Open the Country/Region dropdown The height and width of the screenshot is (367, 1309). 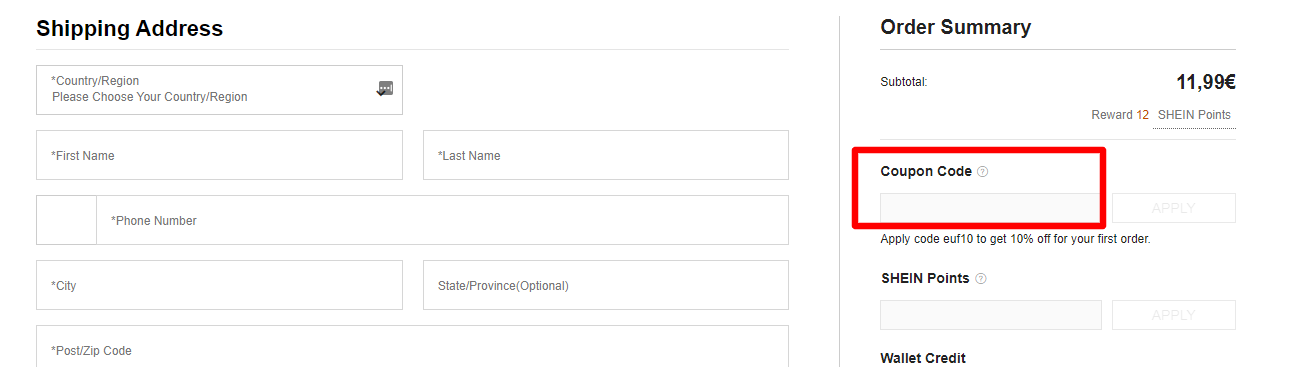click(219, 90)
